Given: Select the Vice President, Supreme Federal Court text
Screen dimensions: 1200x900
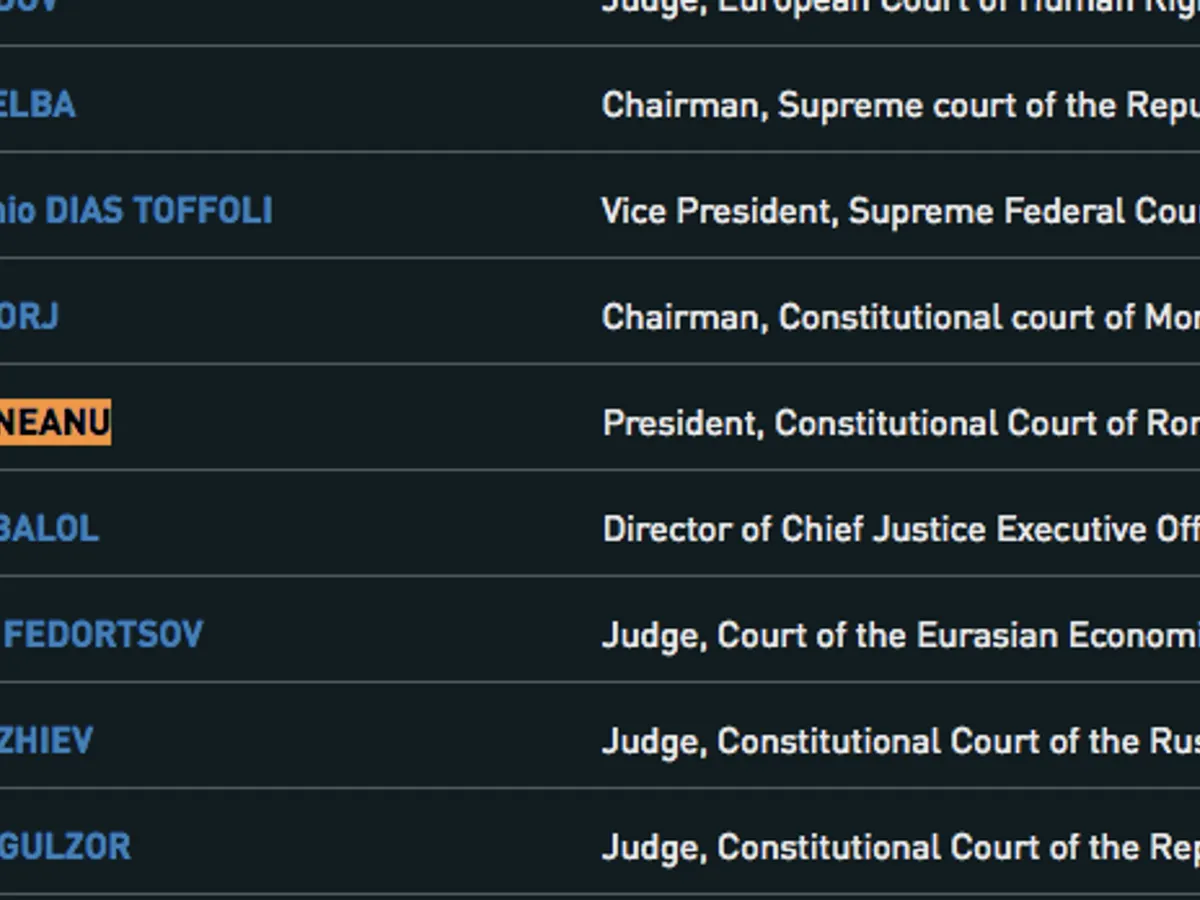Looking at the screenshot, I should coord(900,211).
